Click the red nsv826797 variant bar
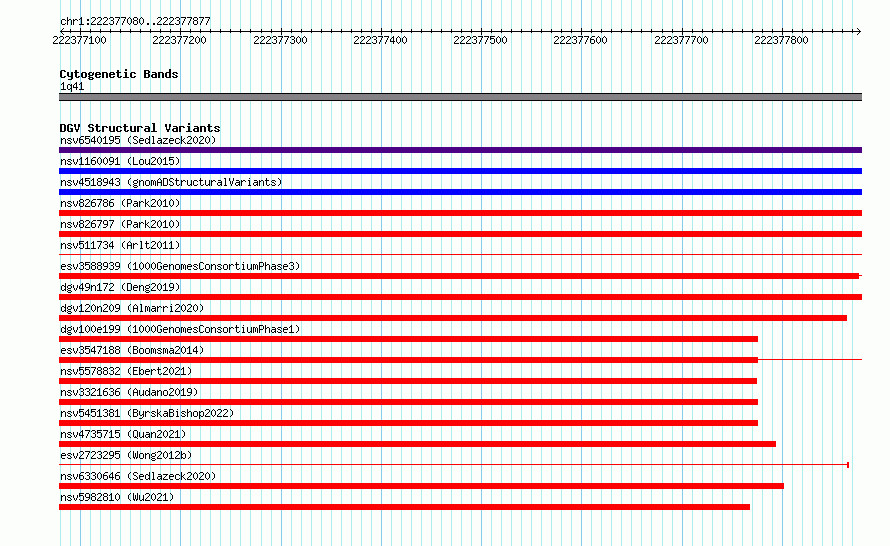This screenshot has height=546, width=890. pos(460,234)
